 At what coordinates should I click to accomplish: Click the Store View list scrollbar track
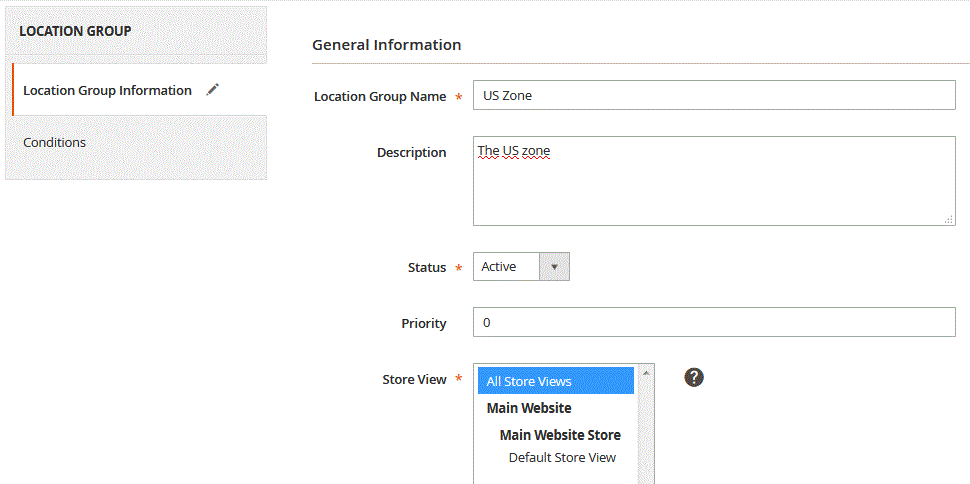tap(646, 433)
